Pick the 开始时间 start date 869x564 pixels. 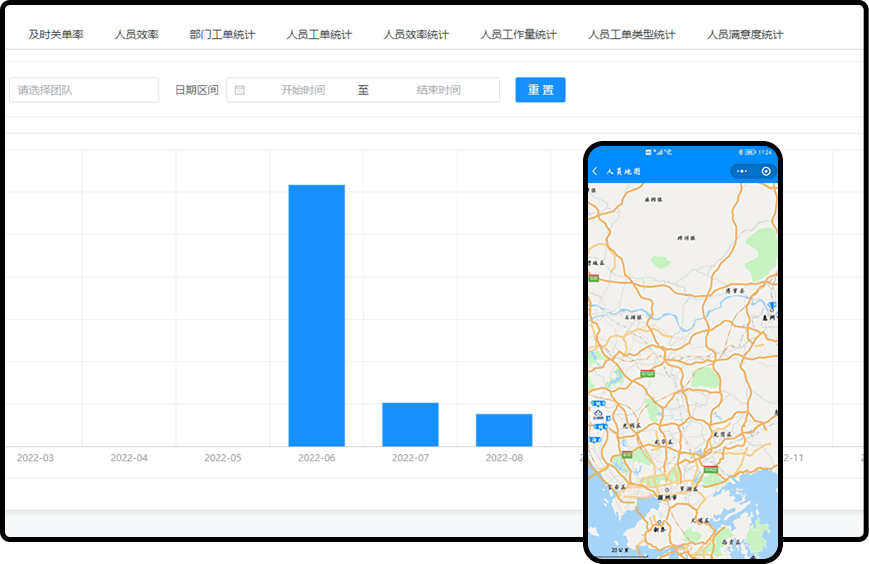[x=302, y=90]
